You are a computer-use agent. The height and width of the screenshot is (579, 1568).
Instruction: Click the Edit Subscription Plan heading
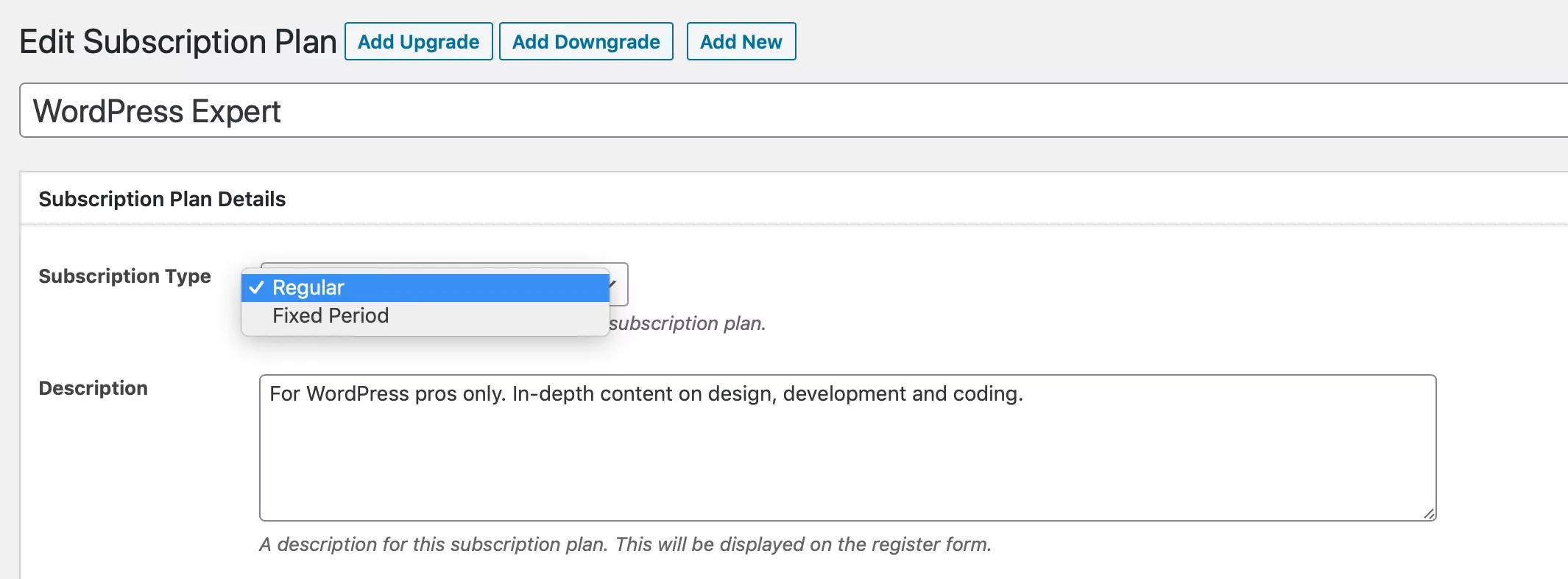[x=177, y=42]
